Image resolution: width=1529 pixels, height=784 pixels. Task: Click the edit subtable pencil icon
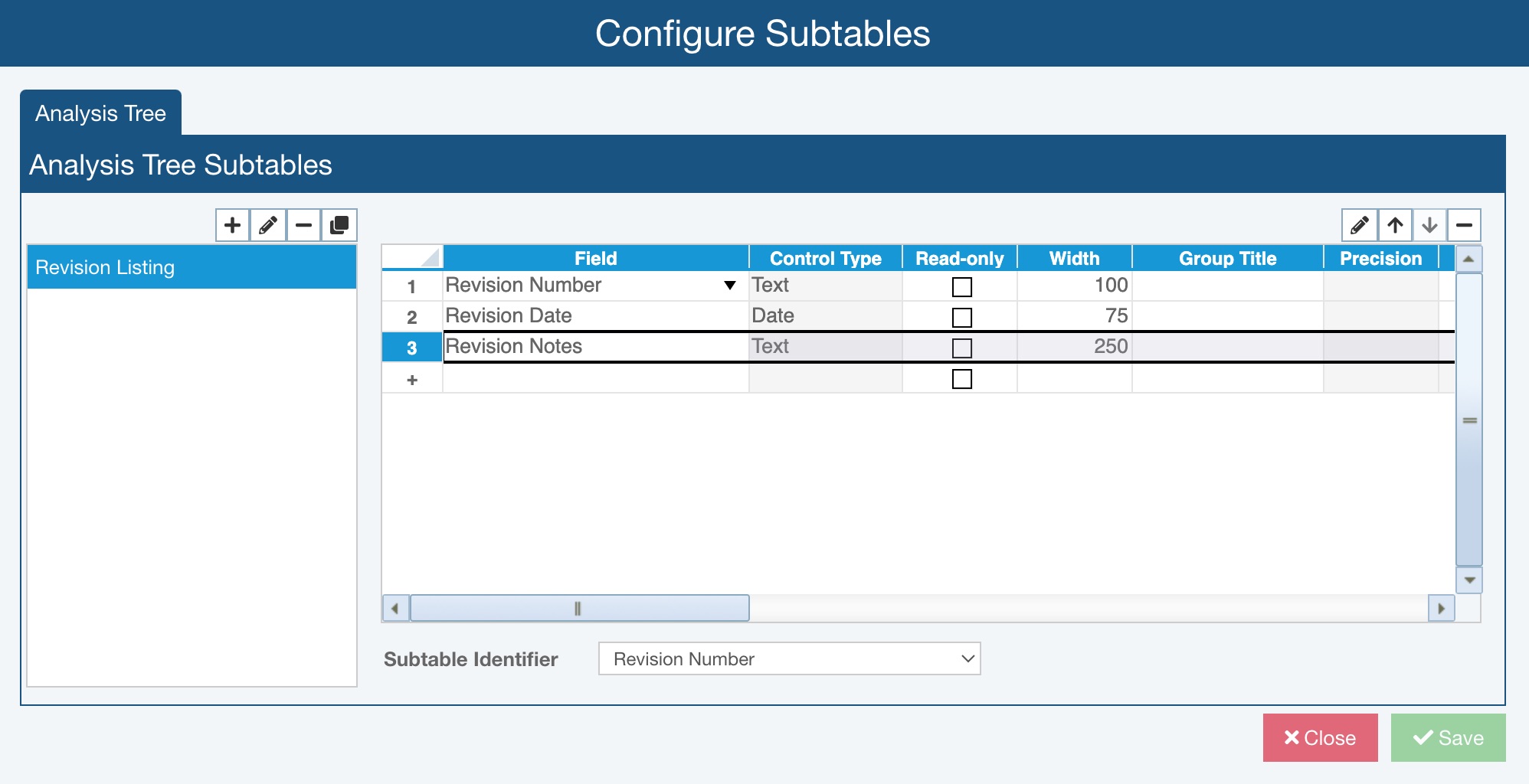tap(268, 225)
